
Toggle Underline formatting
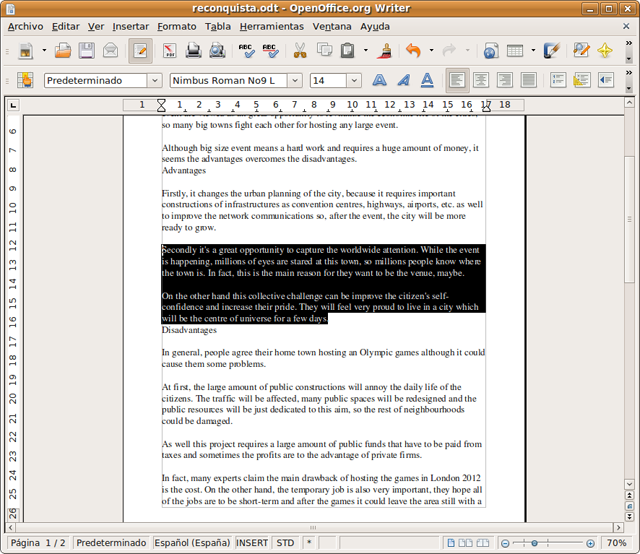pos(427,80)
